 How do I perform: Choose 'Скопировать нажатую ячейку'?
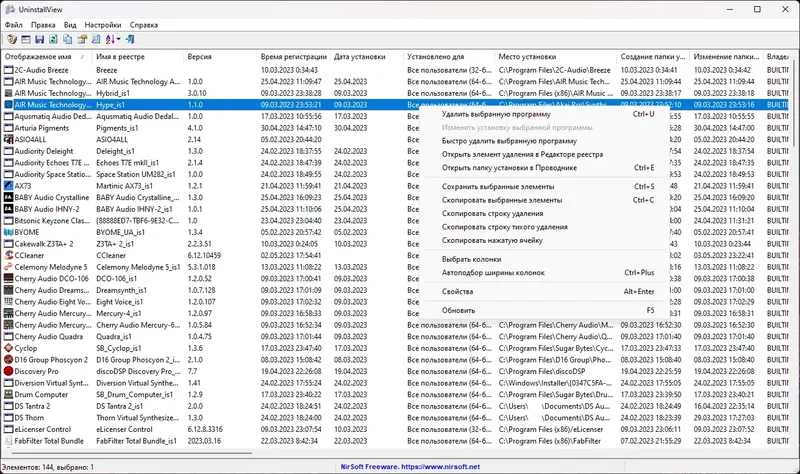(x=544, y=240)
